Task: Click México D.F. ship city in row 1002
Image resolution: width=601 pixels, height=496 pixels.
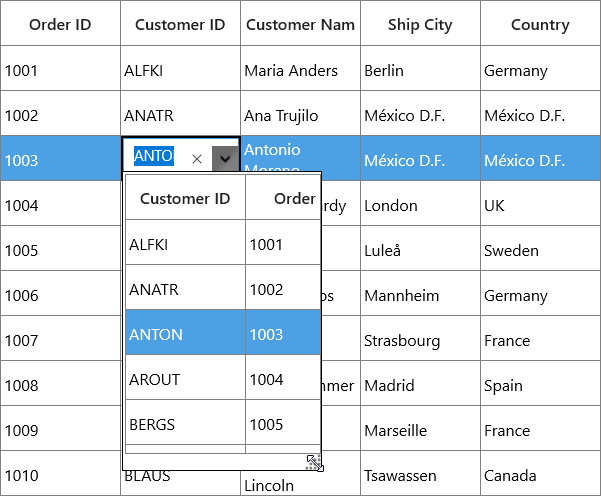Action: coord(420,115)
